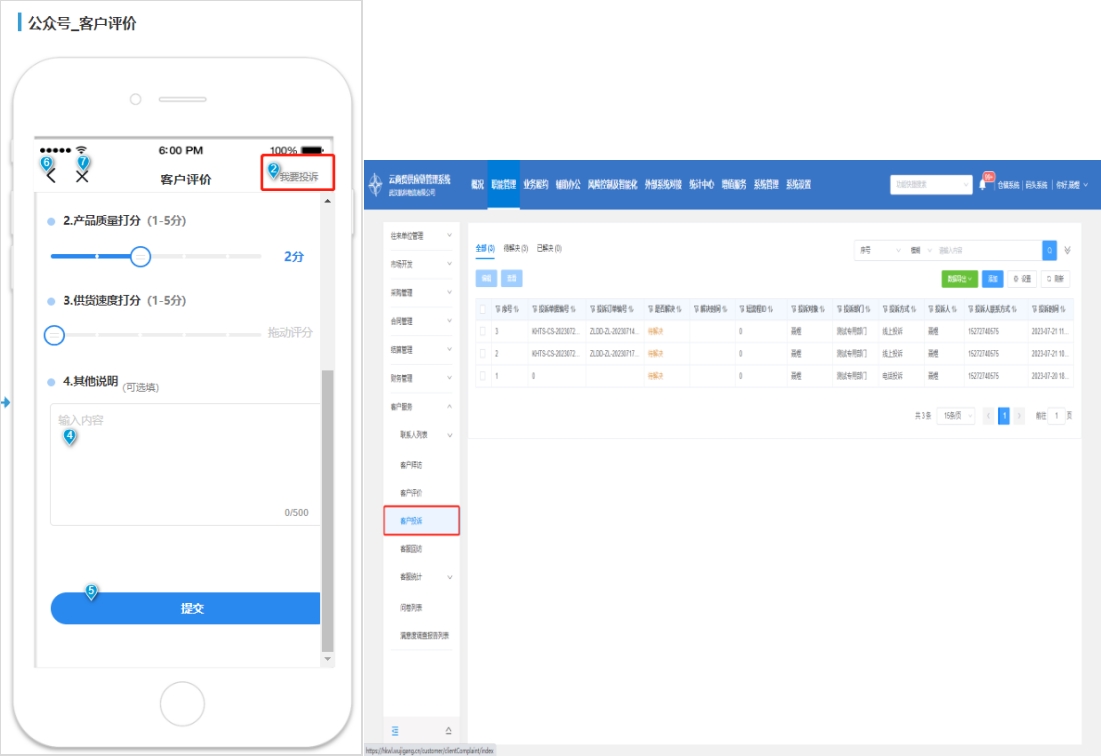This screenshot has width=1101, height=756.
Task: Tap the X close icon in the phone header
Action: tap(82, 177)
